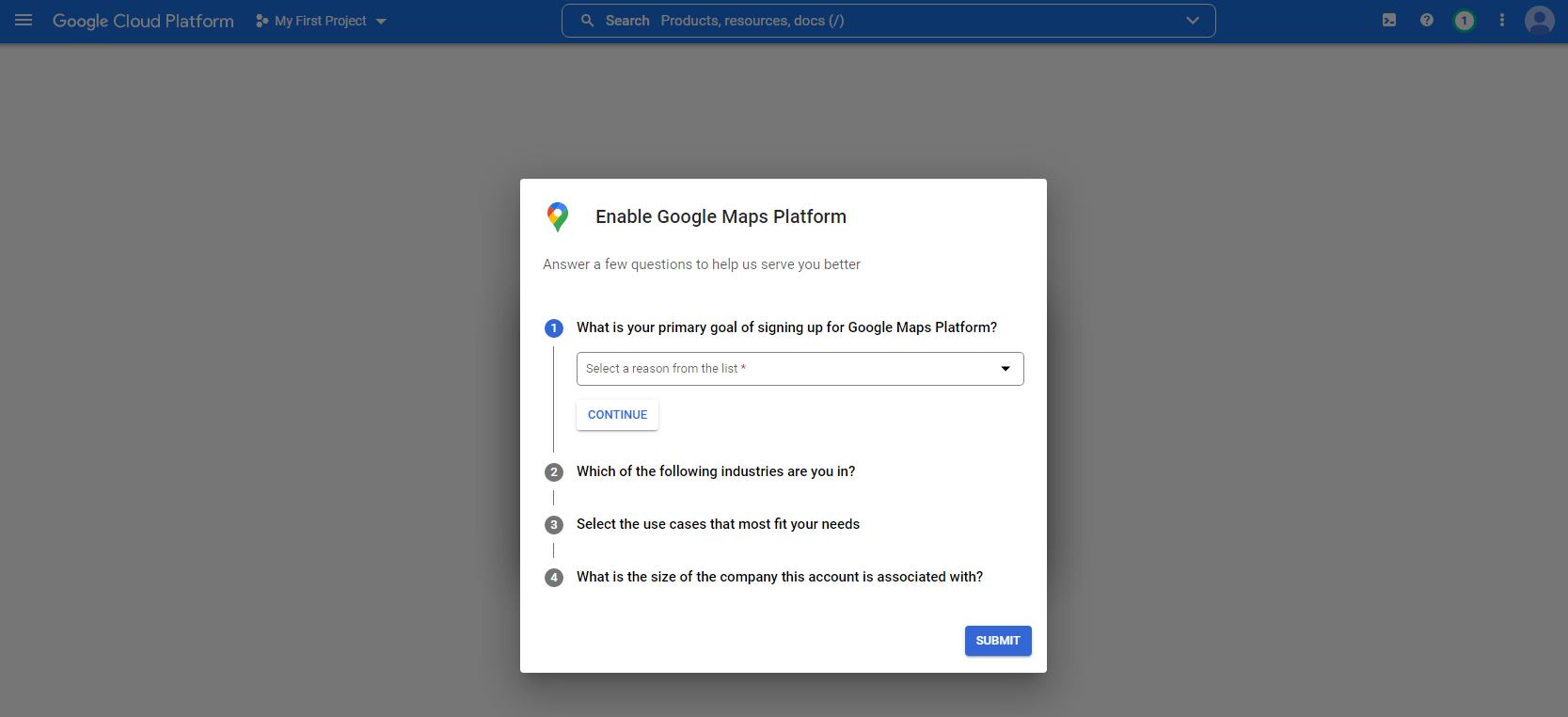Expand 'Which of the following industries are you in?'
Image resolution: width=1568 pixels, height=717 pixels.
(716, 471)
